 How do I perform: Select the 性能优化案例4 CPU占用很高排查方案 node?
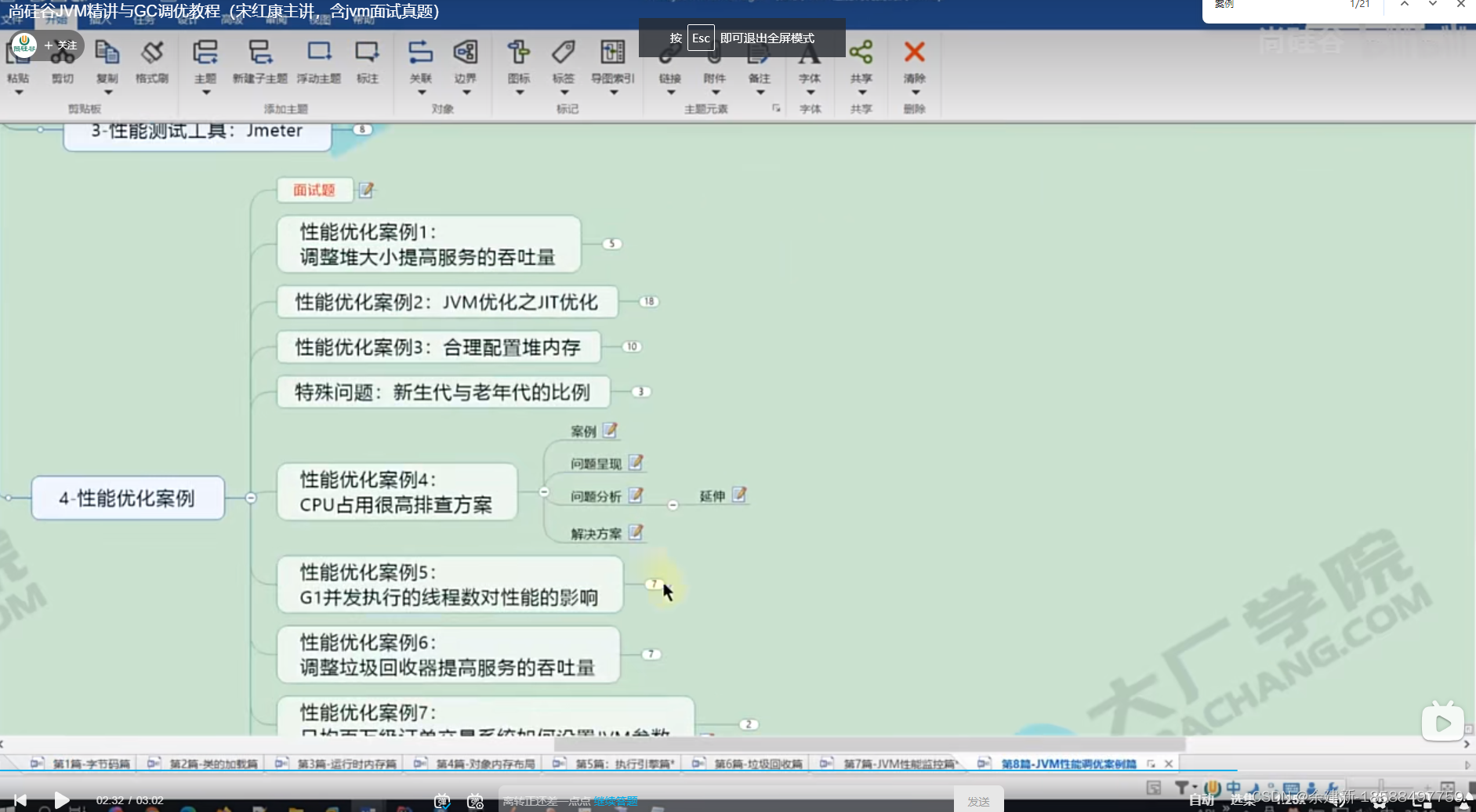(397, 491)
